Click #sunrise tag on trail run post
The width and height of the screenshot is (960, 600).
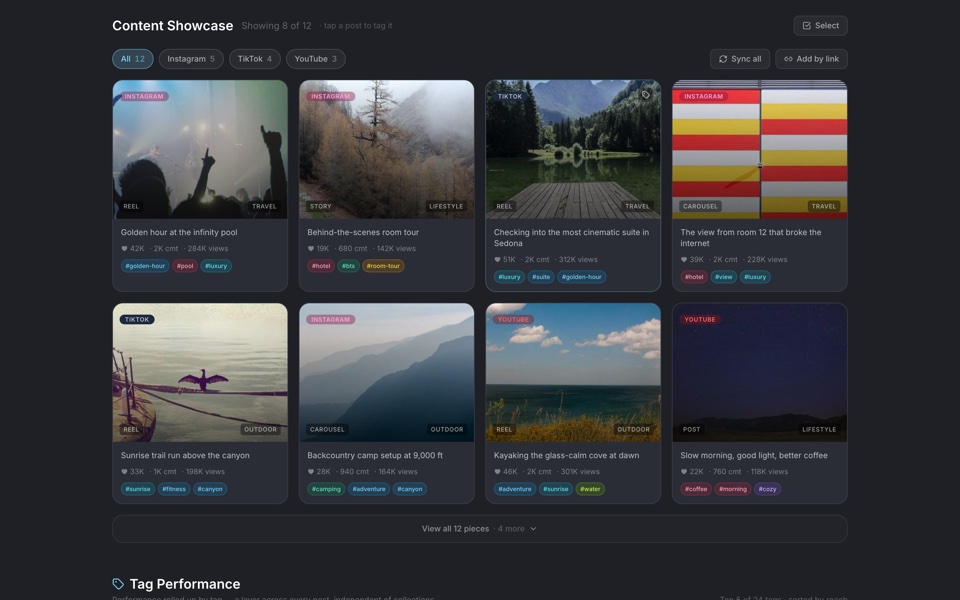click(x=138, y=489)
